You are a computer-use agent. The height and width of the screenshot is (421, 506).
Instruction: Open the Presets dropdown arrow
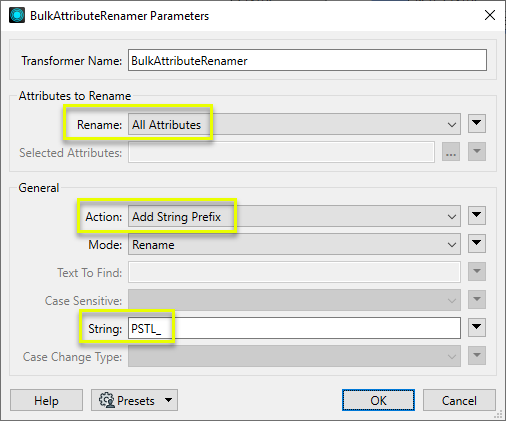(169, 400)
